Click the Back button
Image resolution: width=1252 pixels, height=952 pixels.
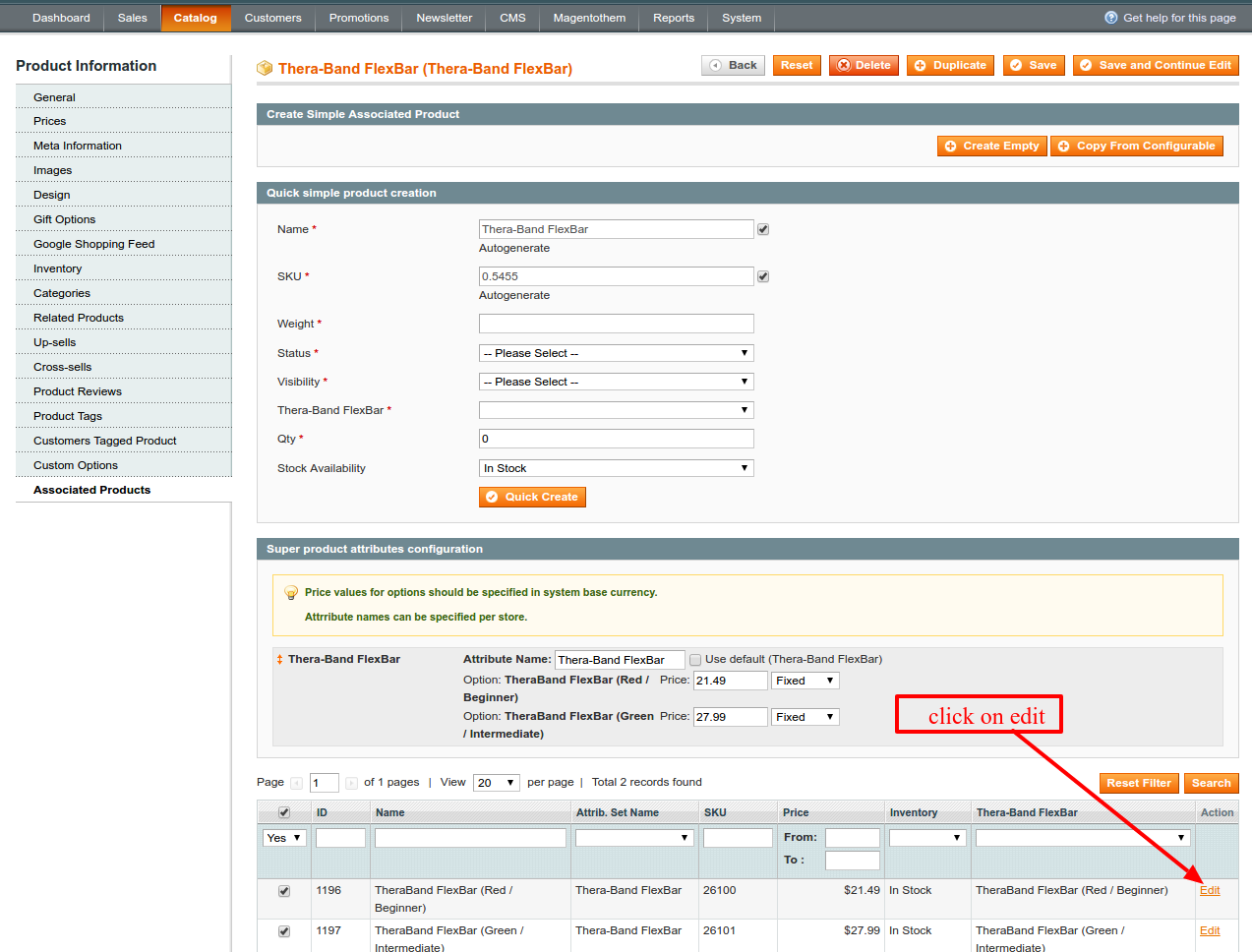coord(733,65)
